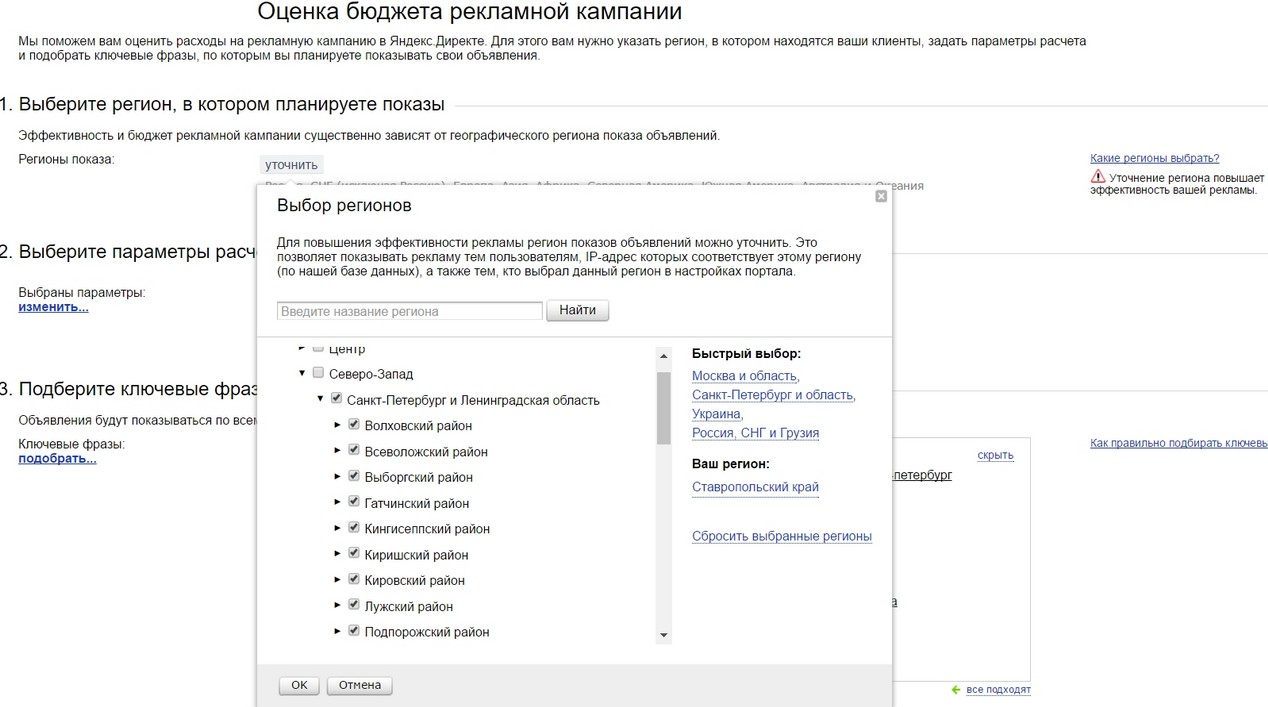
Task: Uncheck the Кировский район checkbox
Action: 354,579
